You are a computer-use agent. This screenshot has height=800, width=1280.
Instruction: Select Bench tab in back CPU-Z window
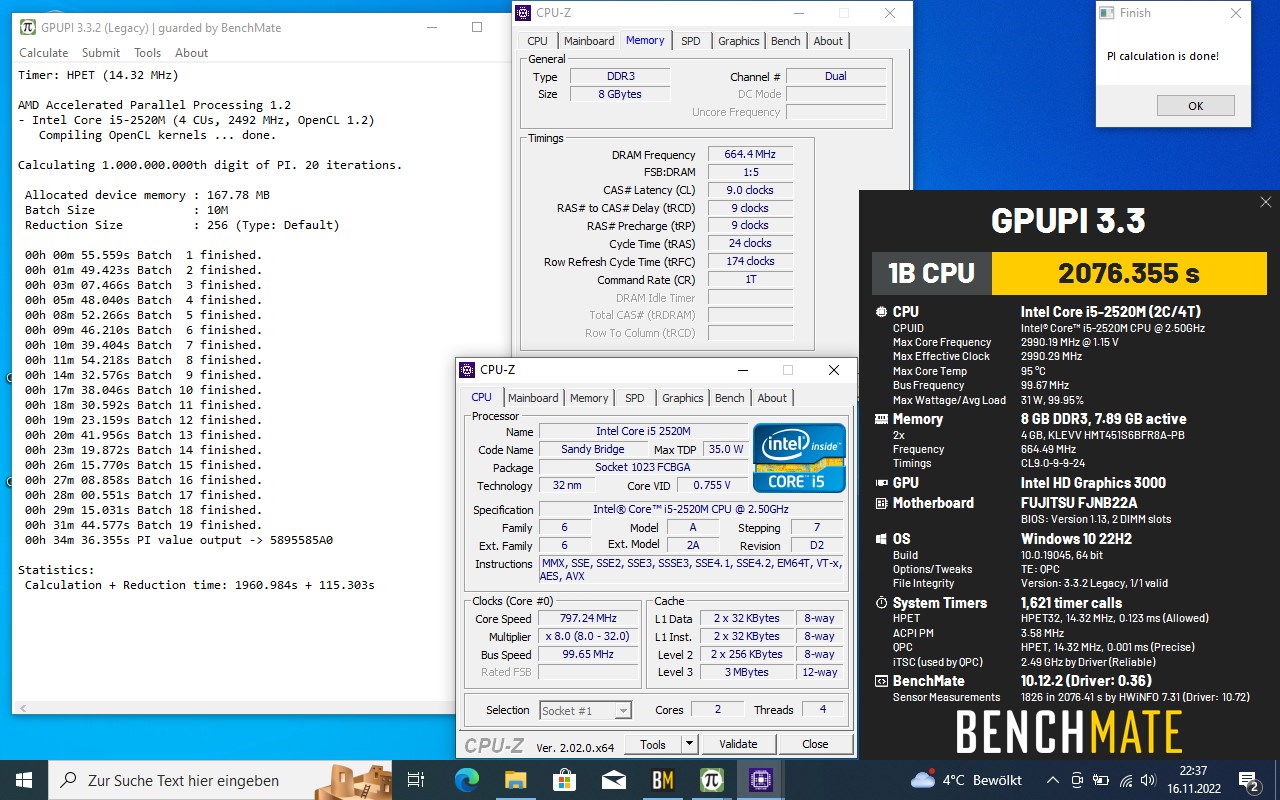785,41
